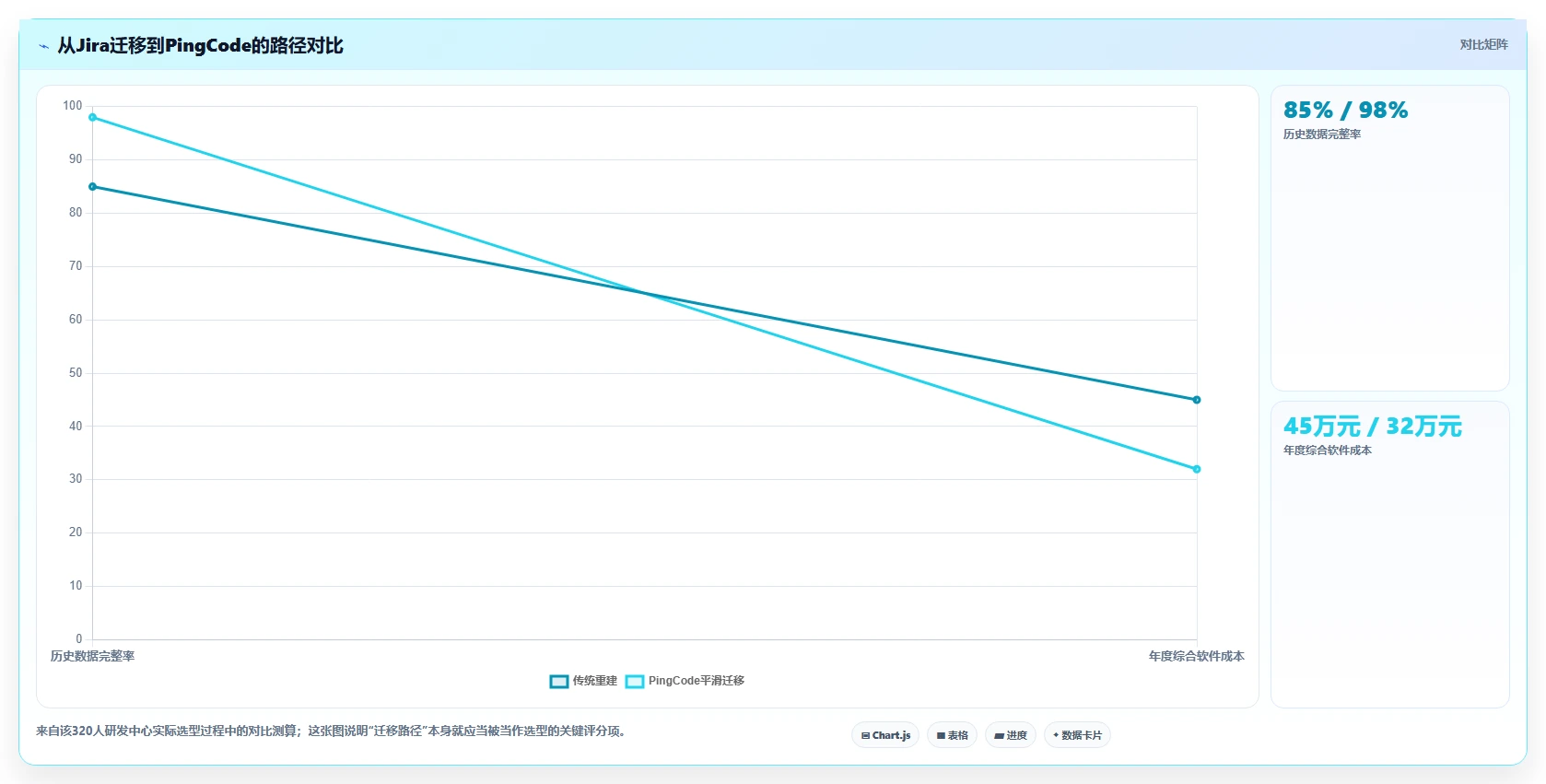The height and width of the screenshot is (784, 1546).
Task: Click the 年度综合软件成本 card caption
Action: pyautogui.click(x=1328, y=451)
